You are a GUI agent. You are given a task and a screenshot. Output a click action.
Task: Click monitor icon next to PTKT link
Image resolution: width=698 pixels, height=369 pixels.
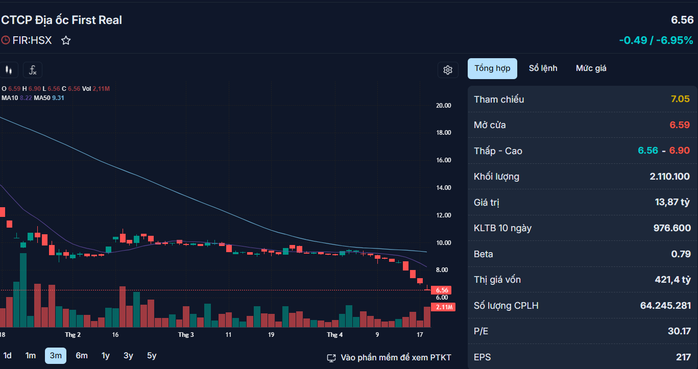(x=331, y=358)
